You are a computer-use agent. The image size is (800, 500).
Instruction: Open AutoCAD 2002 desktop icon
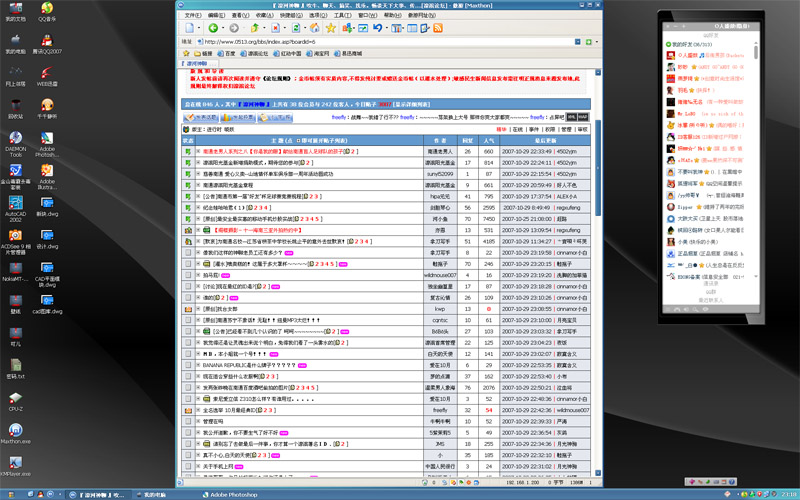15,200
